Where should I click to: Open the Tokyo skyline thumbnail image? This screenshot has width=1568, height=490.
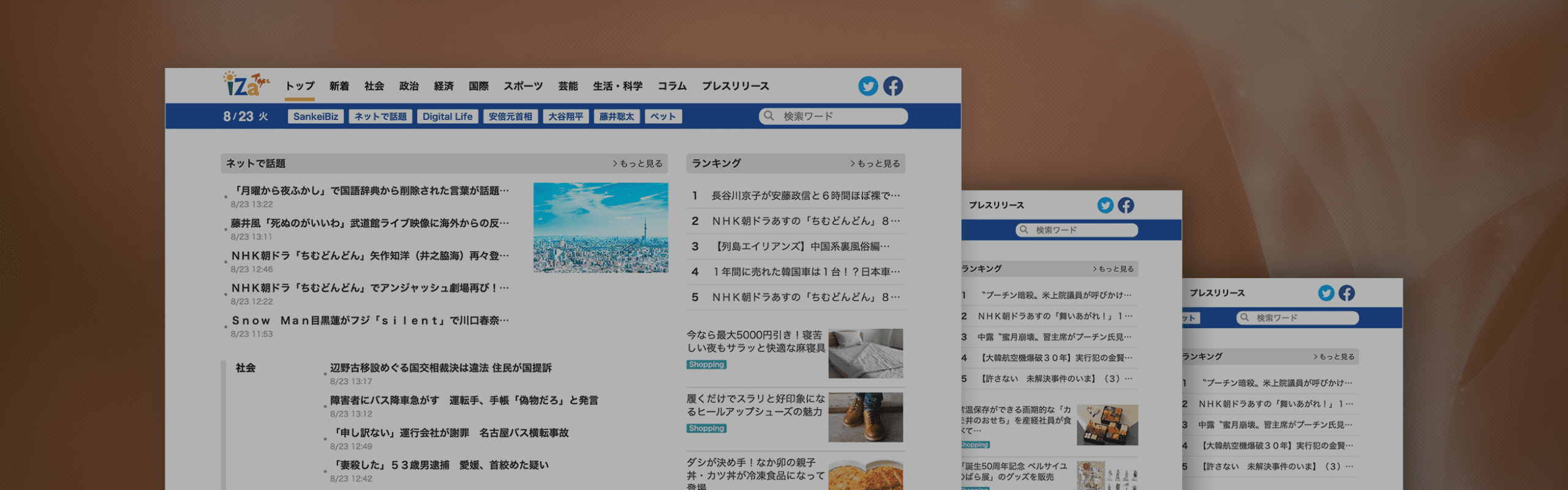tap(600, 227)
